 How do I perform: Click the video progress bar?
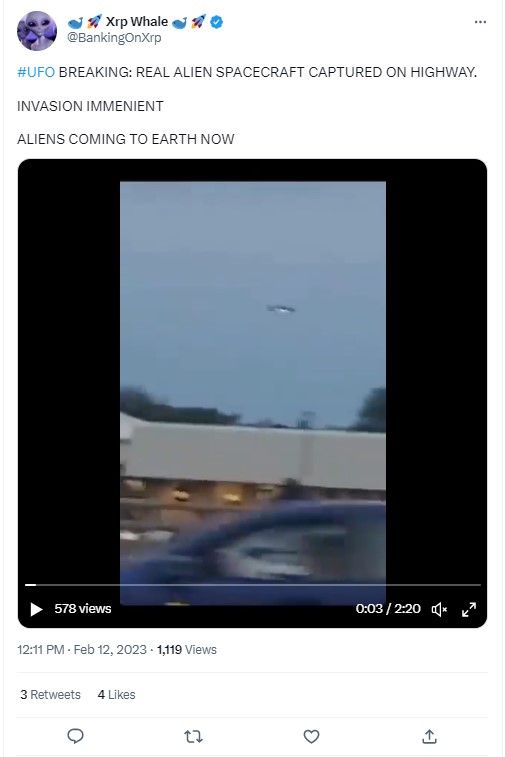252,585
